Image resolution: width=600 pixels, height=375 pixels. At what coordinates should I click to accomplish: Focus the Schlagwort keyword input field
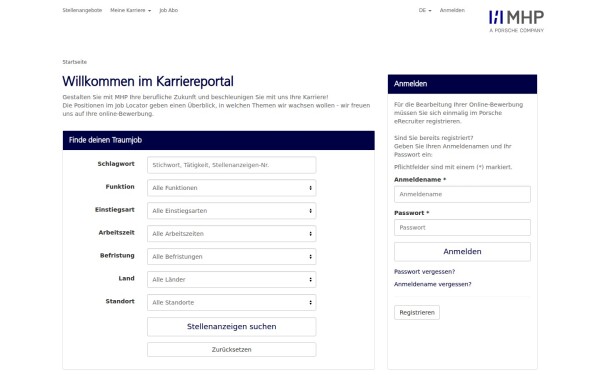[232, 165]
